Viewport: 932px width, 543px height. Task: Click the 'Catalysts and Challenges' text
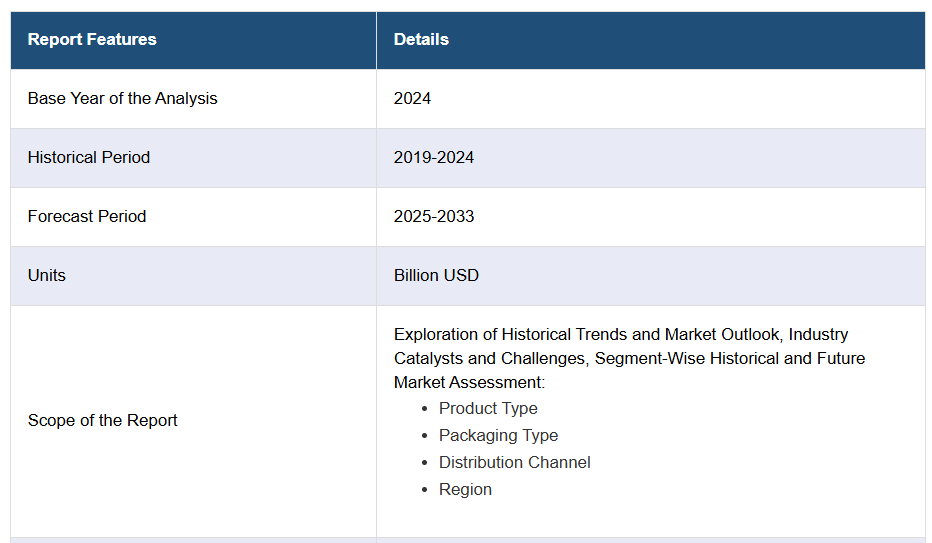pyautogui.click(x=490, y=359)
